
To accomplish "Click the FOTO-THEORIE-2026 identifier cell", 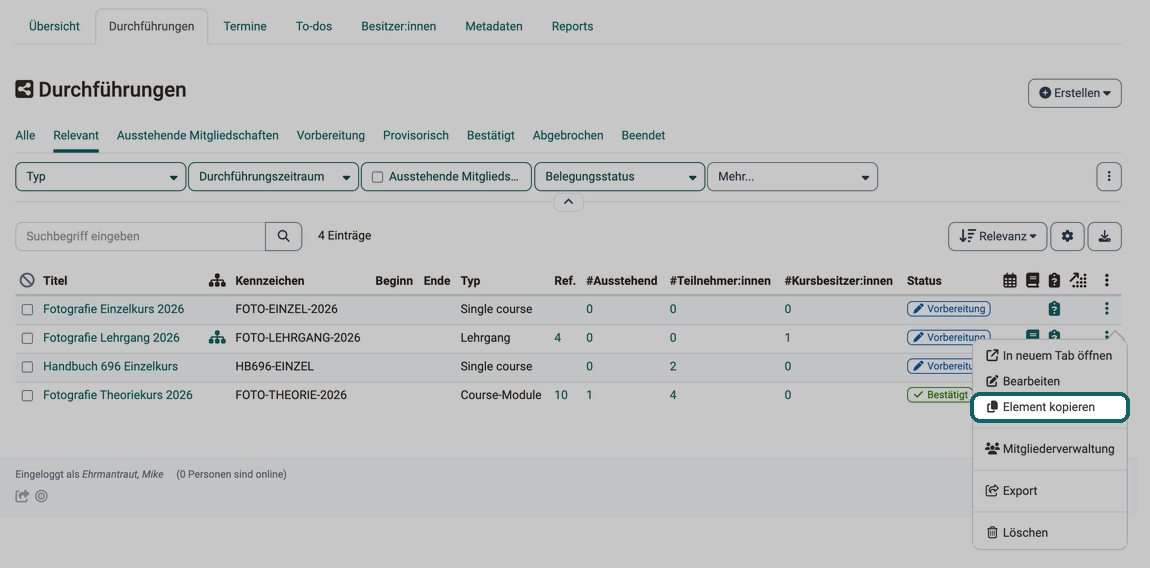I will pyautogui.click(x=291, y=396).
